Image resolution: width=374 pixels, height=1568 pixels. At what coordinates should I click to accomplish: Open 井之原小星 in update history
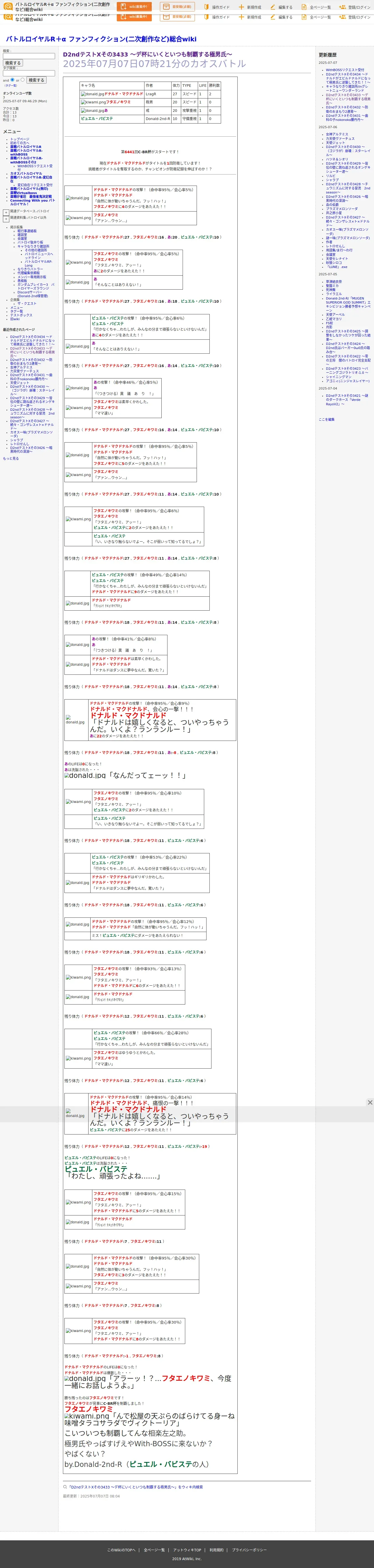click(x=334, y=213)
